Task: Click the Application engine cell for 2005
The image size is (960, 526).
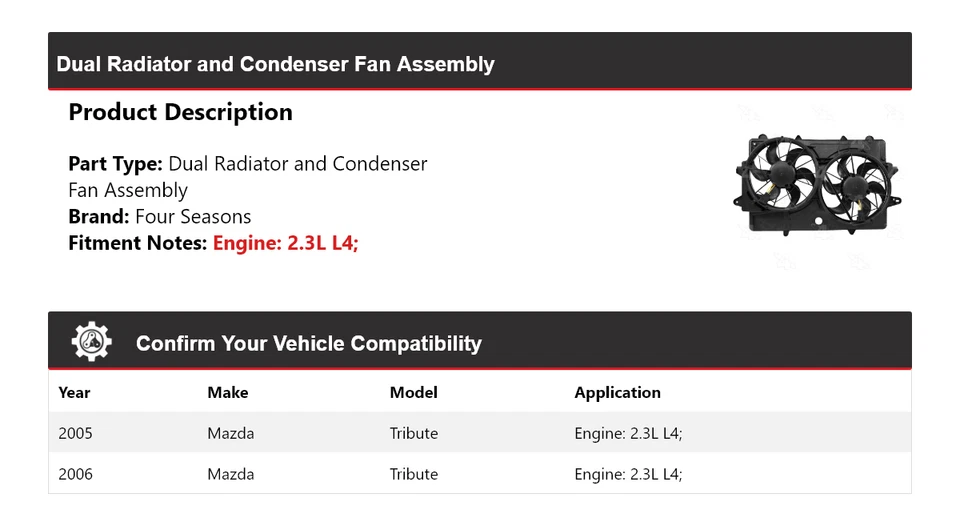Action: tap(628, 433)
